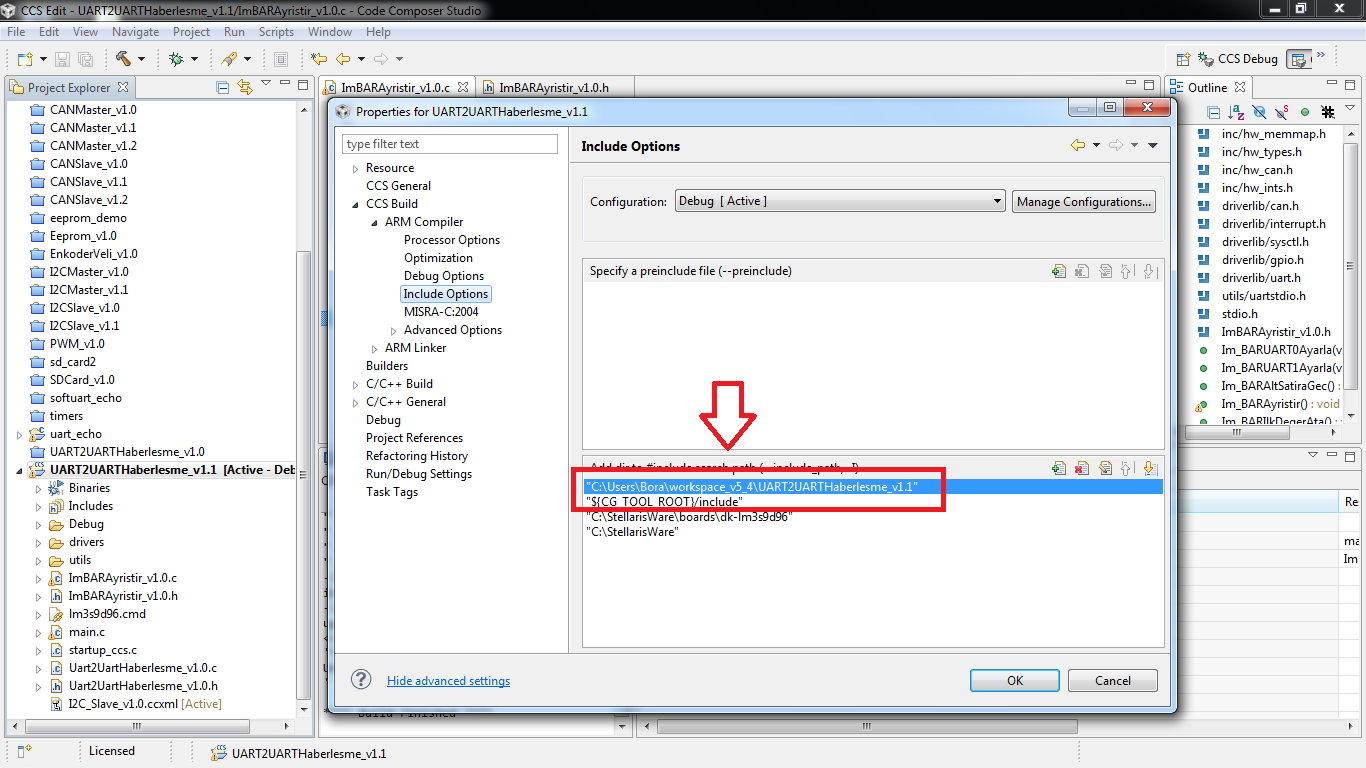Add preinclude file icon in upper list
1366x768 pixels.
1058,271
